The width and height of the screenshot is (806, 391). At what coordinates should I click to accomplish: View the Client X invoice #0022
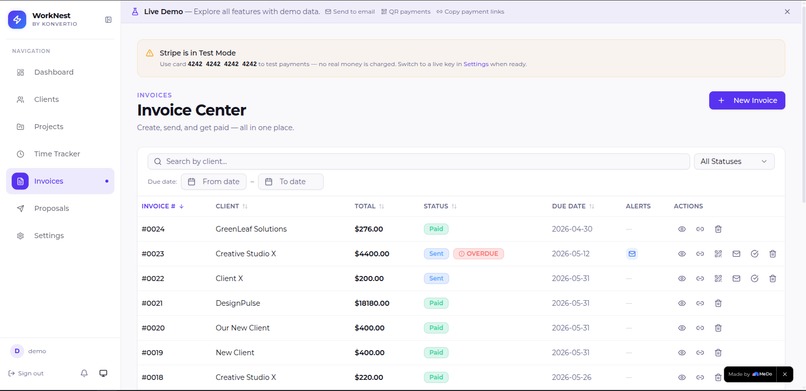pos(682,278)
